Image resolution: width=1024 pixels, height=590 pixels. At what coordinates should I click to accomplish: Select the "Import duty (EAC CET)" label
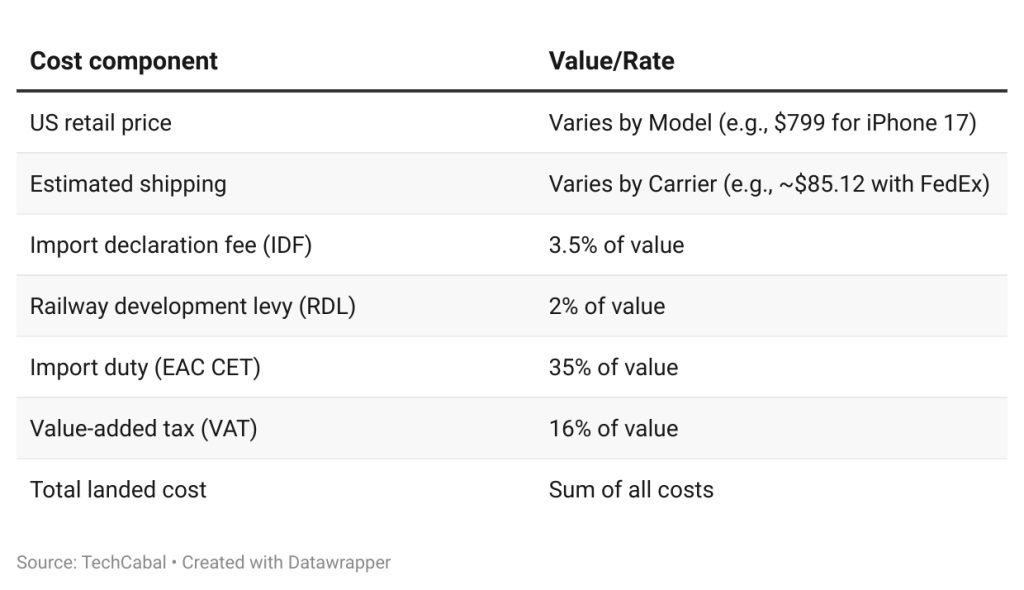tap(145, 367)
